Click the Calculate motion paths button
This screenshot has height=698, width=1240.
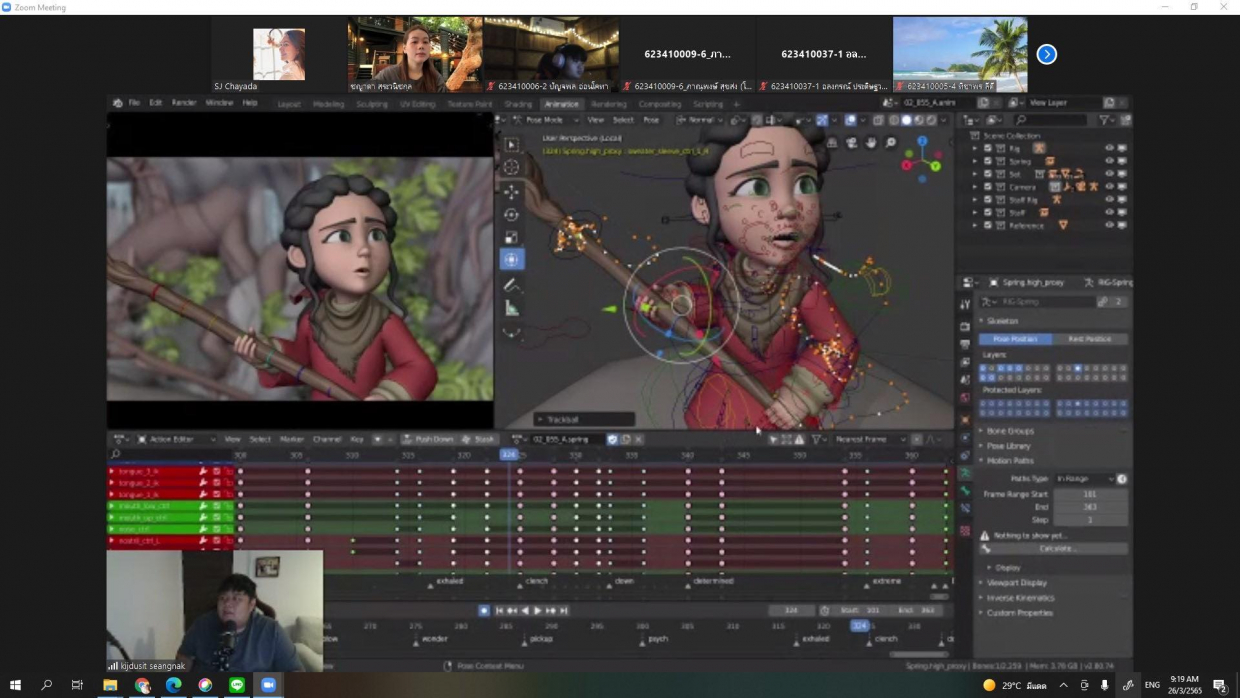coord(1056,549)
